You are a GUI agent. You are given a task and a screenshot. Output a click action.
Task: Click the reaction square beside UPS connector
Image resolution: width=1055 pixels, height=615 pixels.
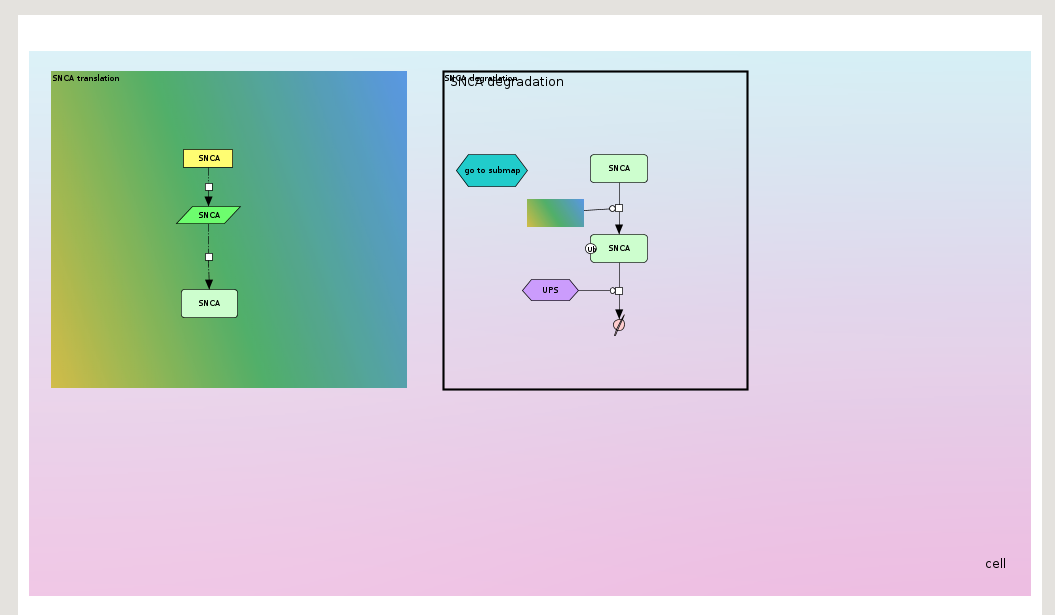tap(619, 291)
